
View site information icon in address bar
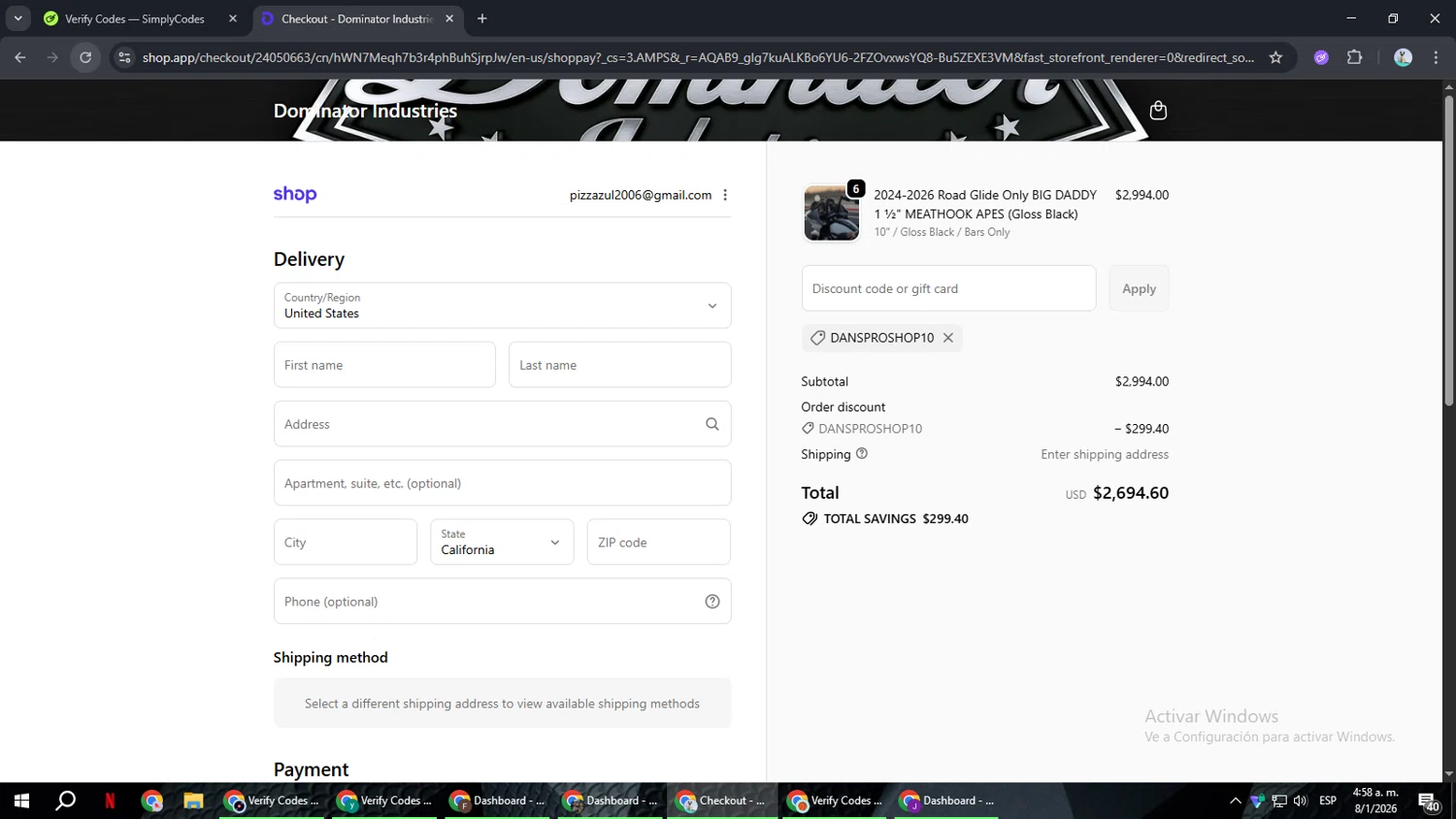(124, 57)
